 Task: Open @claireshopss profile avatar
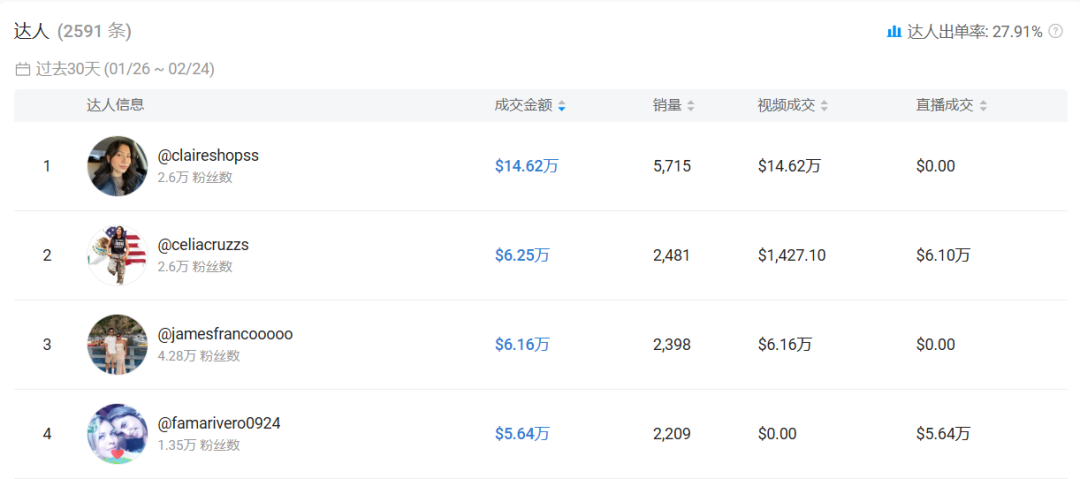[117, 166]
